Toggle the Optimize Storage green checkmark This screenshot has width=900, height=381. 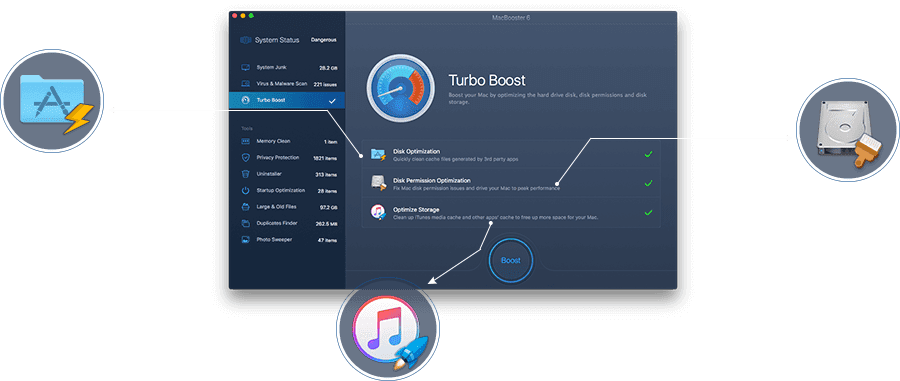coord(648,212)
